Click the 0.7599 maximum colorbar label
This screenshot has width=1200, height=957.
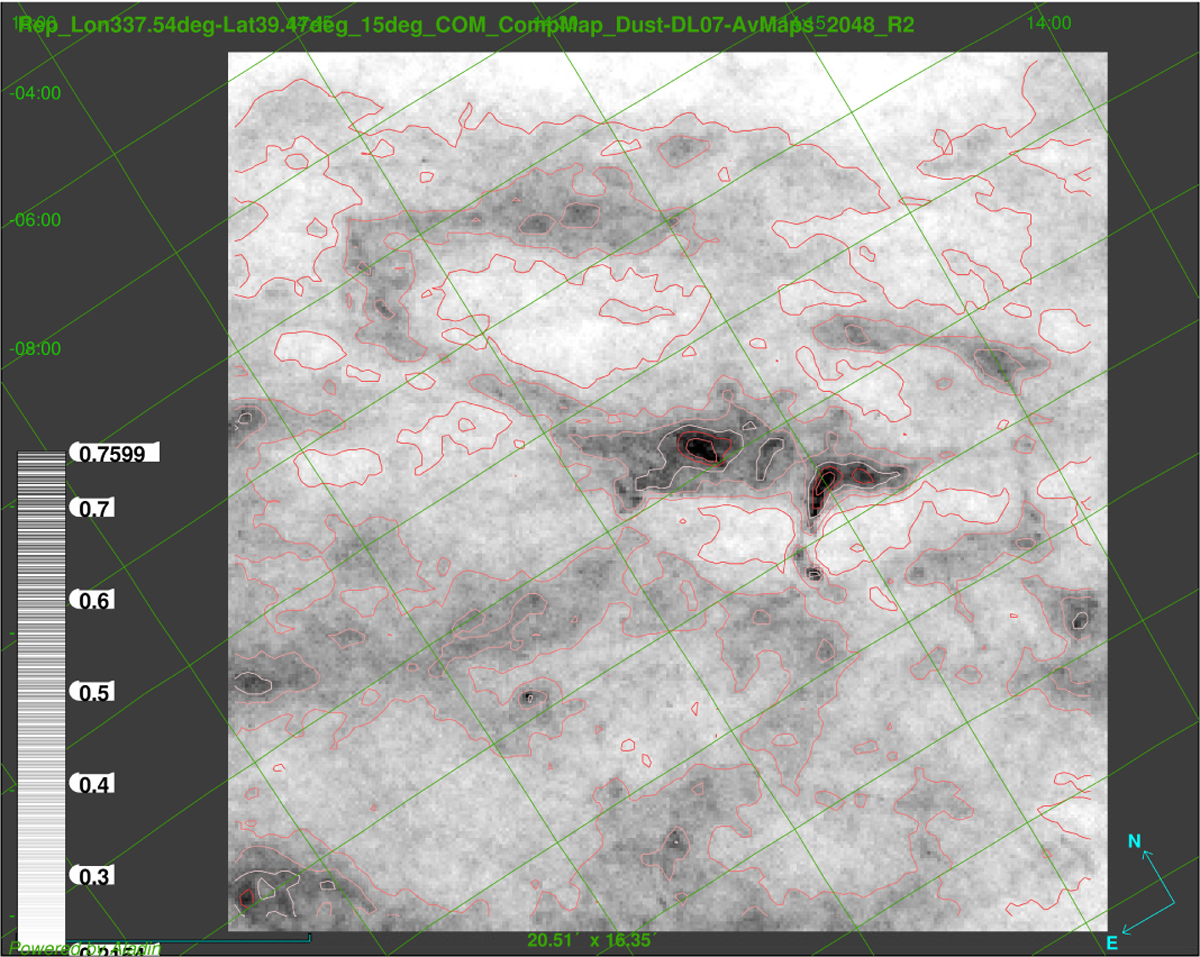(114, 454)
